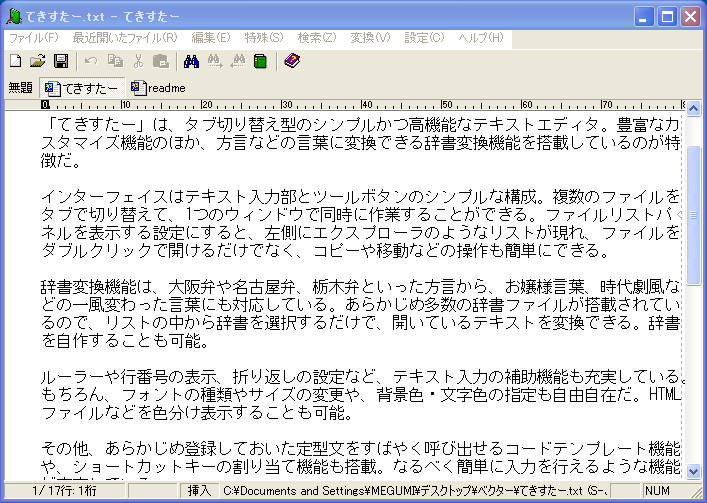
Task: Click text line starting ダブルクリックで開ける
Action: [x=326, y=251]
